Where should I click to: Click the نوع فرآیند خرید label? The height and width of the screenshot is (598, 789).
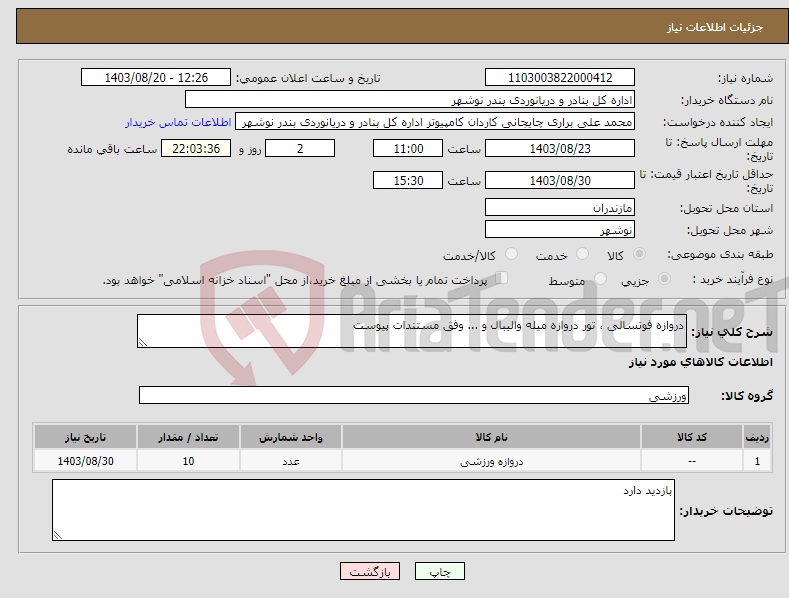coord(733,279)
